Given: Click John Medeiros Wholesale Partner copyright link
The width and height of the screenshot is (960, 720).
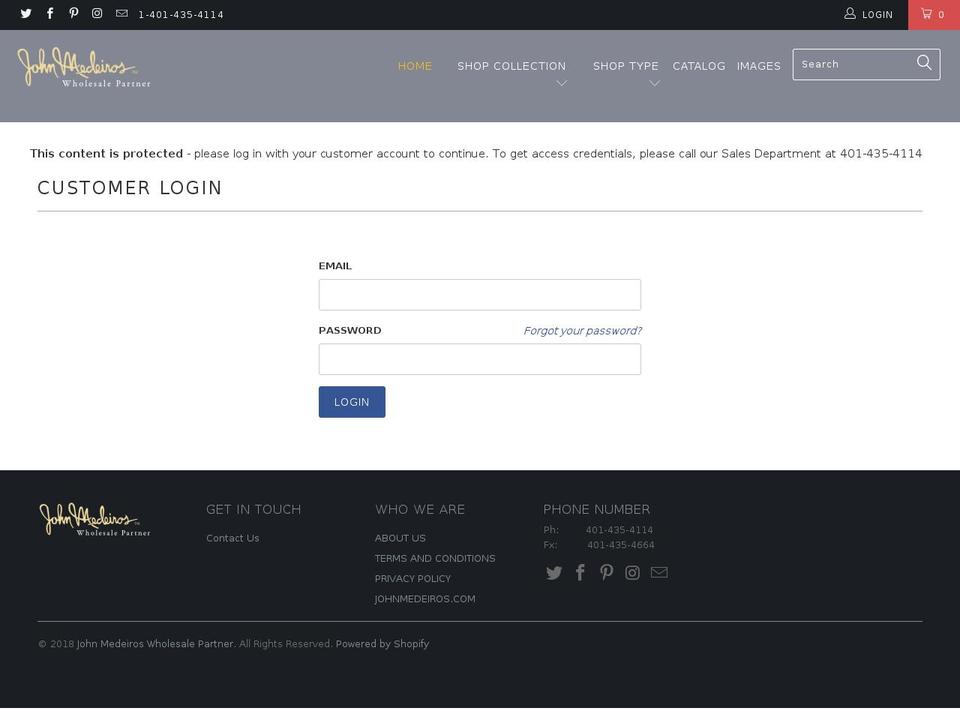Looking at the screenshot, I should tap(155, 644).
